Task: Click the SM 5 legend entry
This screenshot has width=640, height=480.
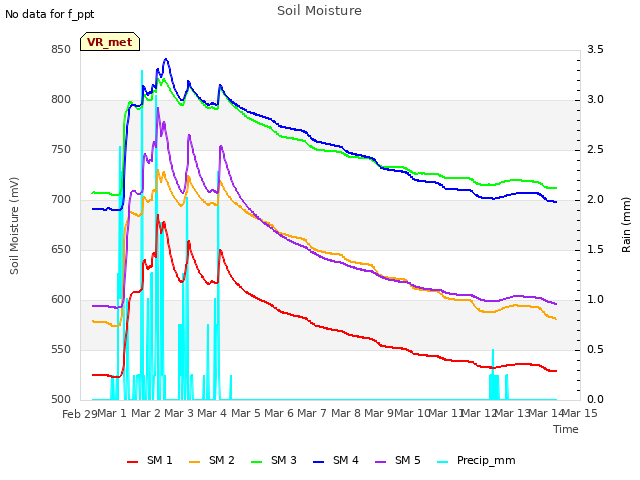Action: point(398,460)
